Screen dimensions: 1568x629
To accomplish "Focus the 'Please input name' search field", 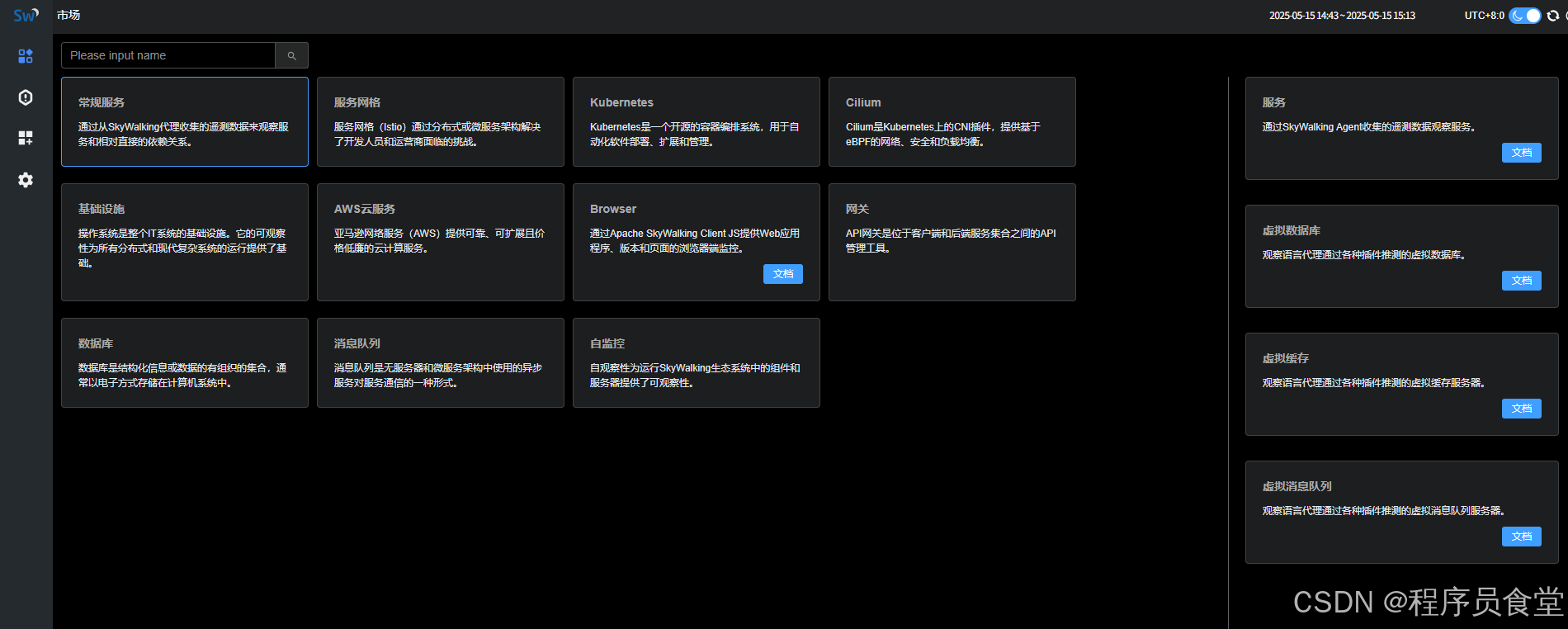I will coord(168,55).
